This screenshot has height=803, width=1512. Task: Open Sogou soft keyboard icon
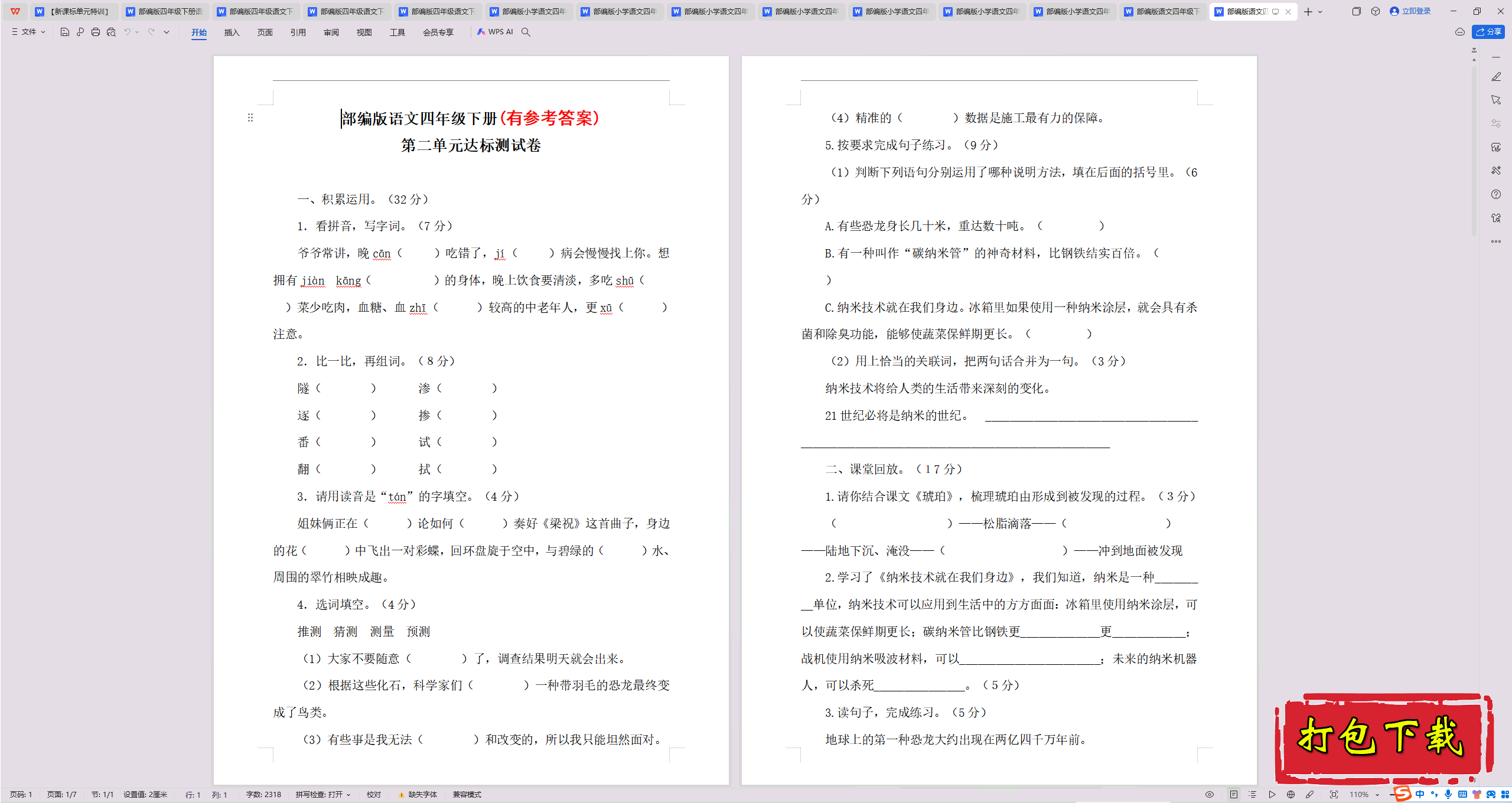click(1462, 795)
